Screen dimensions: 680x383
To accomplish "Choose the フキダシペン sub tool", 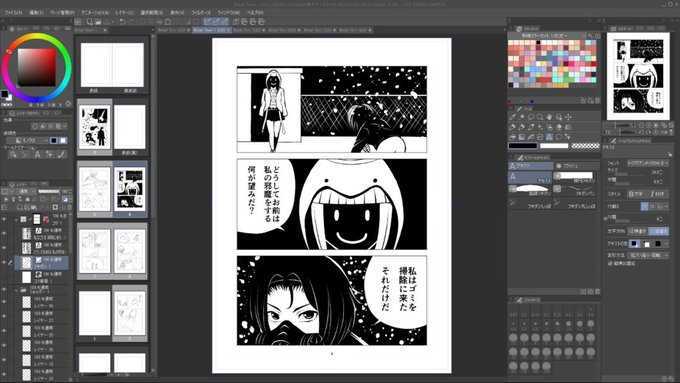I will point(575,189).
